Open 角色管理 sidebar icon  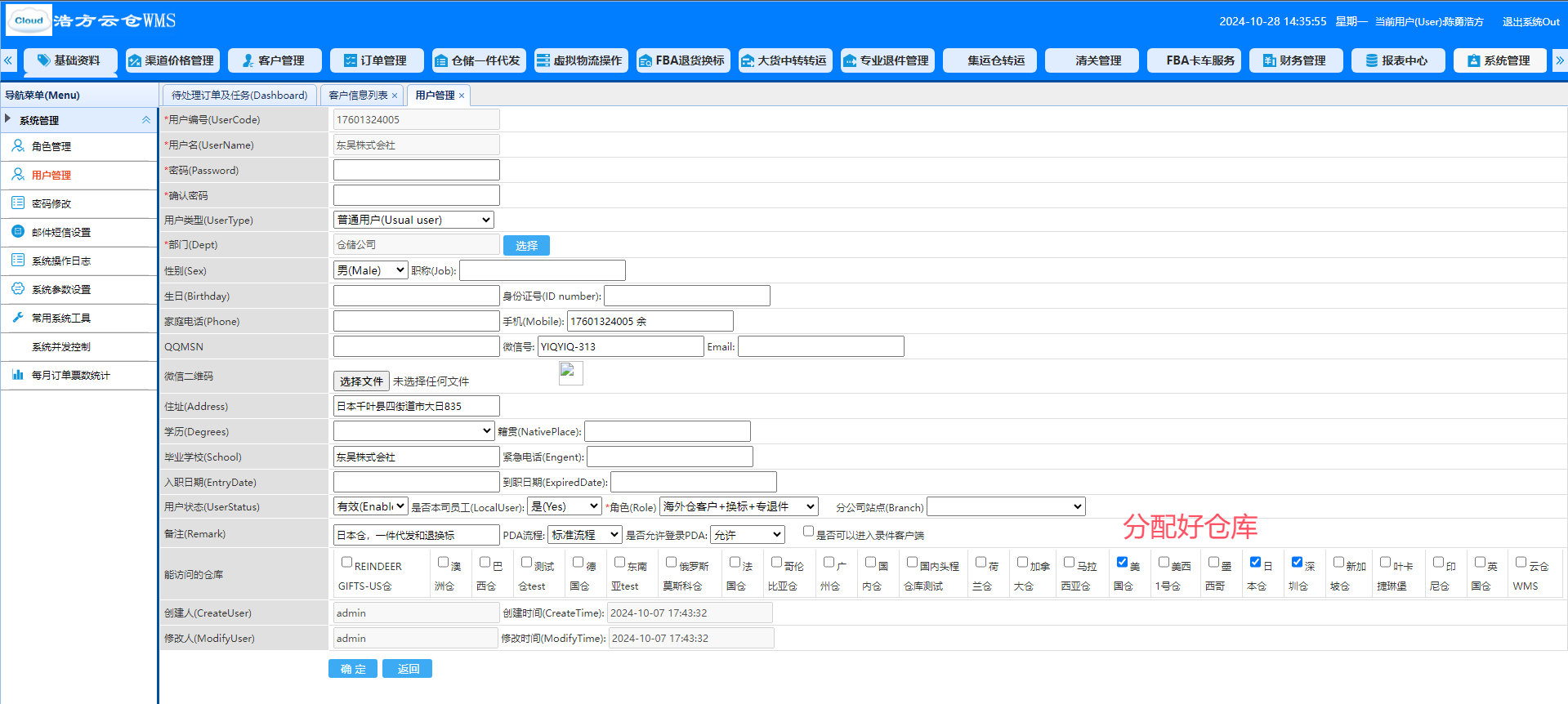[17, 146]
